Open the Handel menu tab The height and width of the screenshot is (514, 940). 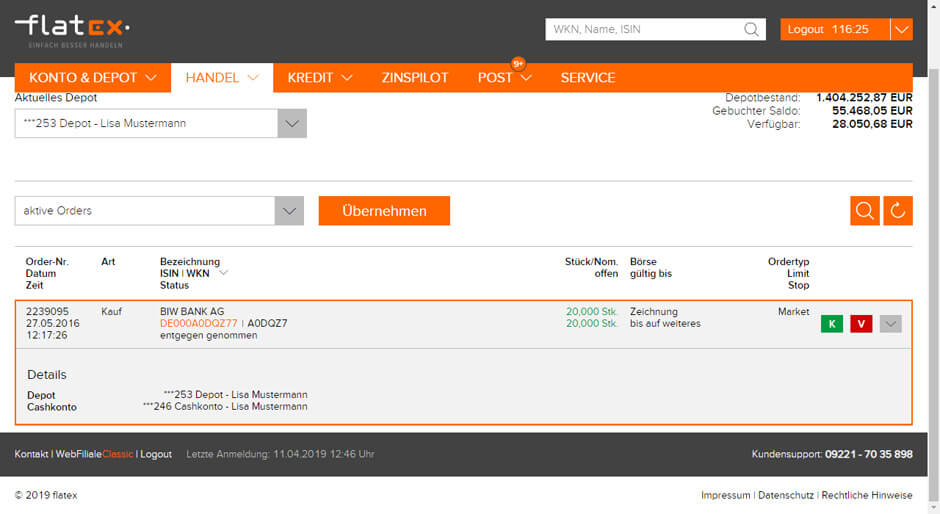222,78
